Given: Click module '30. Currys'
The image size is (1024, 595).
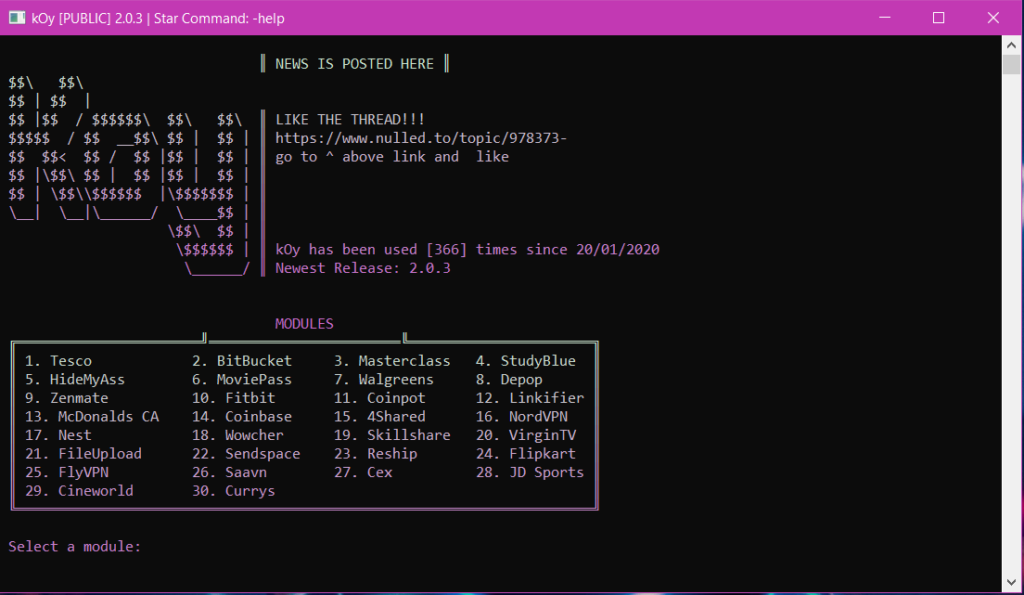Looking at the screenshot, I should (234, 490).
